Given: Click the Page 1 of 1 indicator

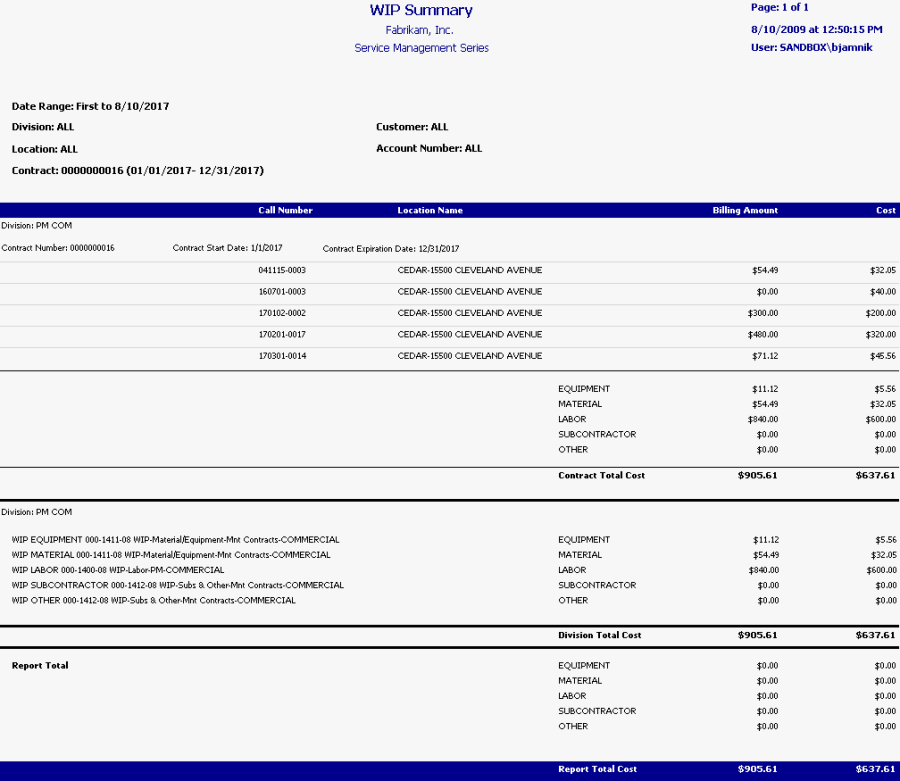Looking at the screenshot, I should 779,8.
